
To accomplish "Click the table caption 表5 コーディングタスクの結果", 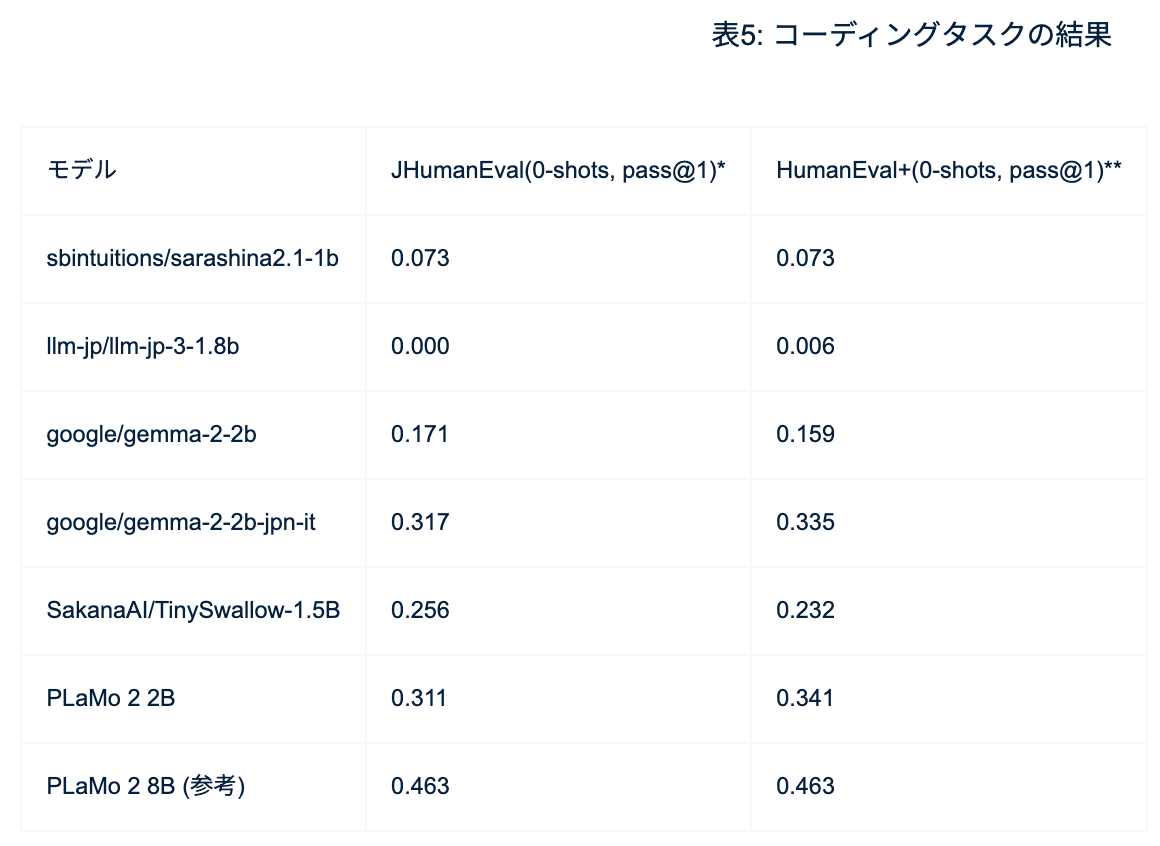I will (911, 35).
